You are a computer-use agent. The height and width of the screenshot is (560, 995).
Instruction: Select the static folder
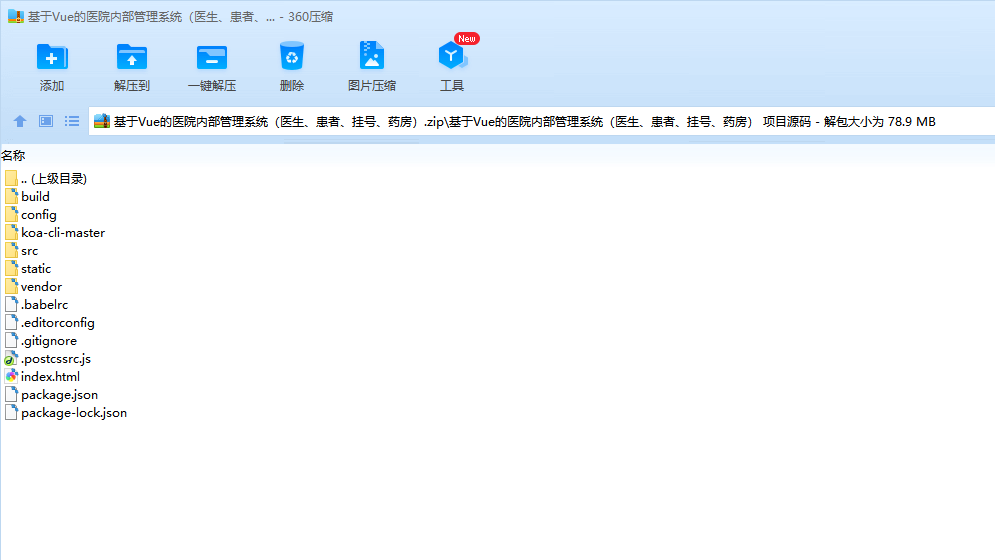coord(36,269)
